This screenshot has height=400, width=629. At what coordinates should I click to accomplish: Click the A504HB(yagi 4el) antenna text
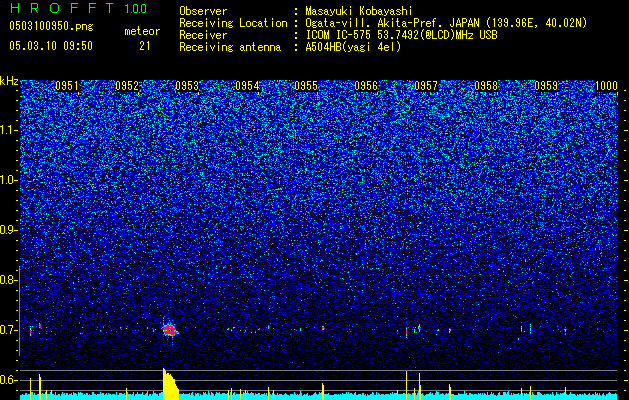tap(353, 47)
